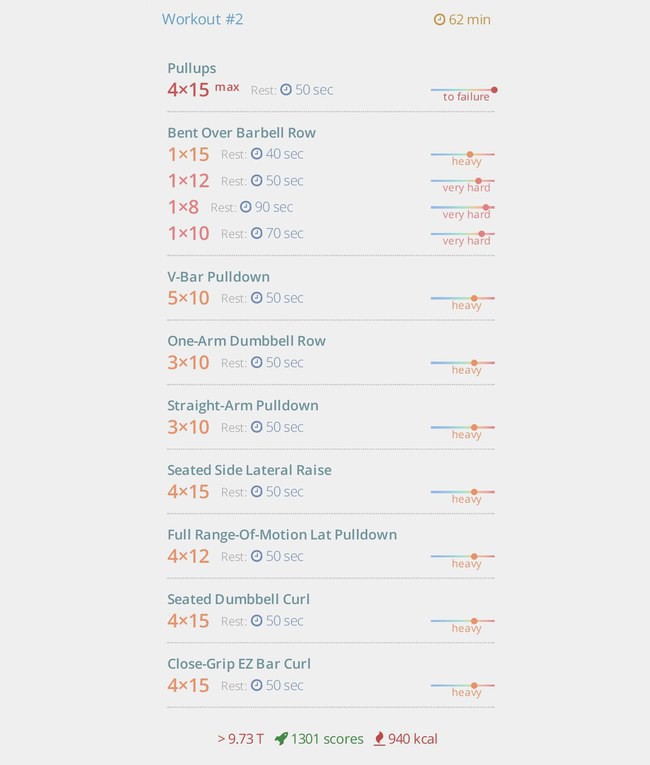Click the 4×15 max sets for Pullups
The height and width of the screenshot is (765, 650).
tap(203, 89)
